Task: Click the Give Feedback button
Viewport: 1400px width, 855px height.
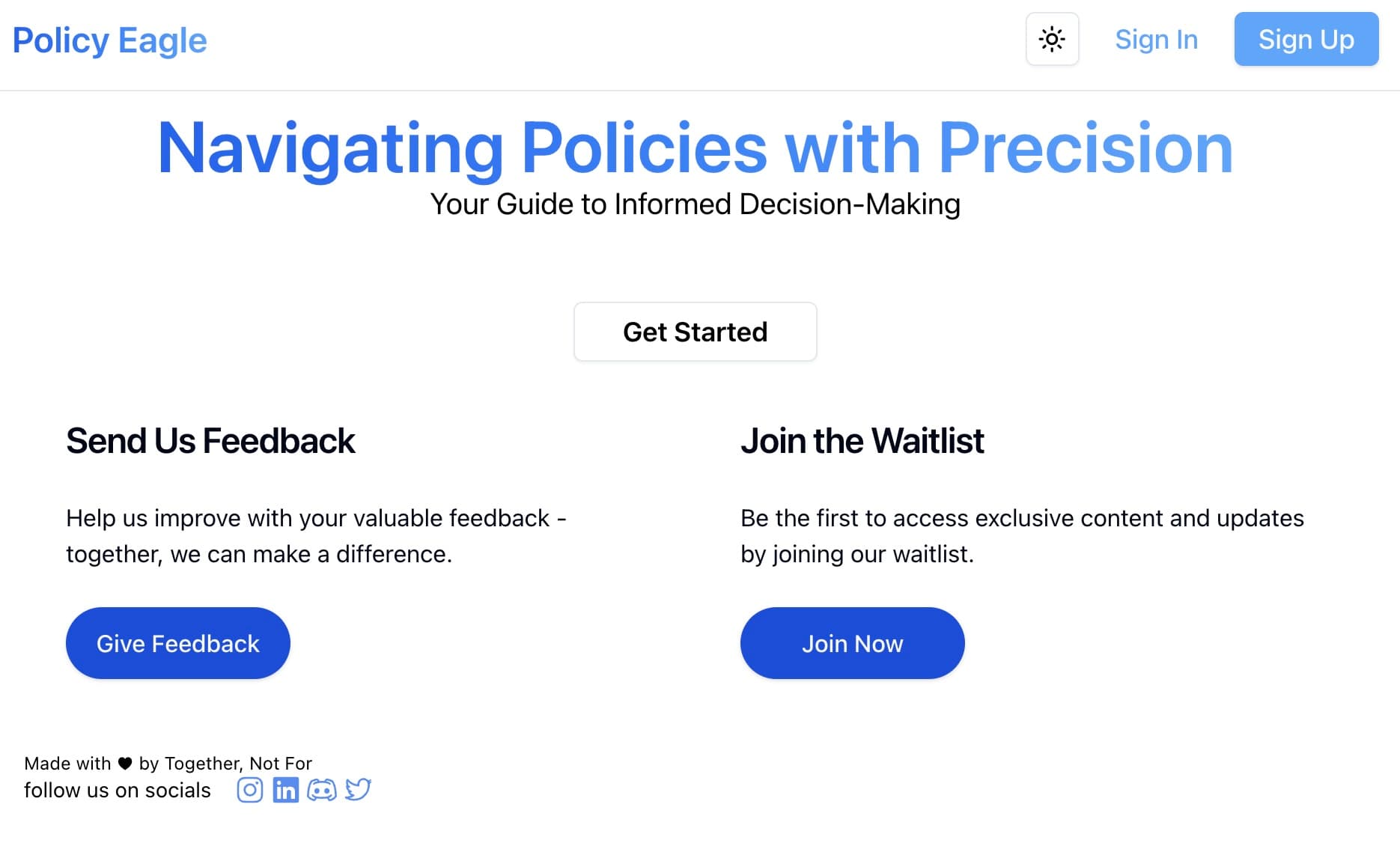Action: point(178,643)
